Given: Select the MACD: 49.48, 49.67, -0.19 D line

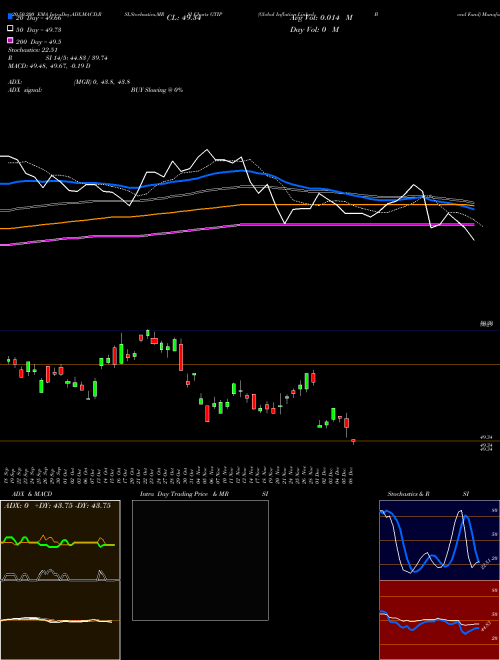Looking at the screenshot, I should pos(49,66).
